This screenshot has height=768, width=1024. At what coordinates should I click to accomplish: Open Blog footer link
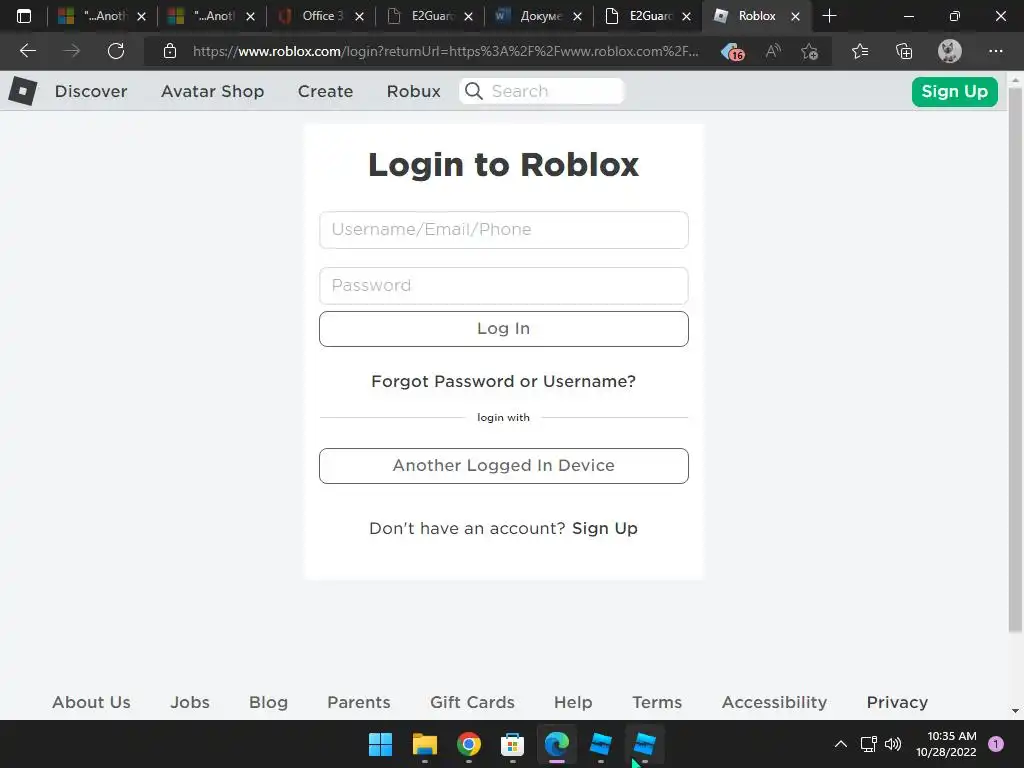268,702
